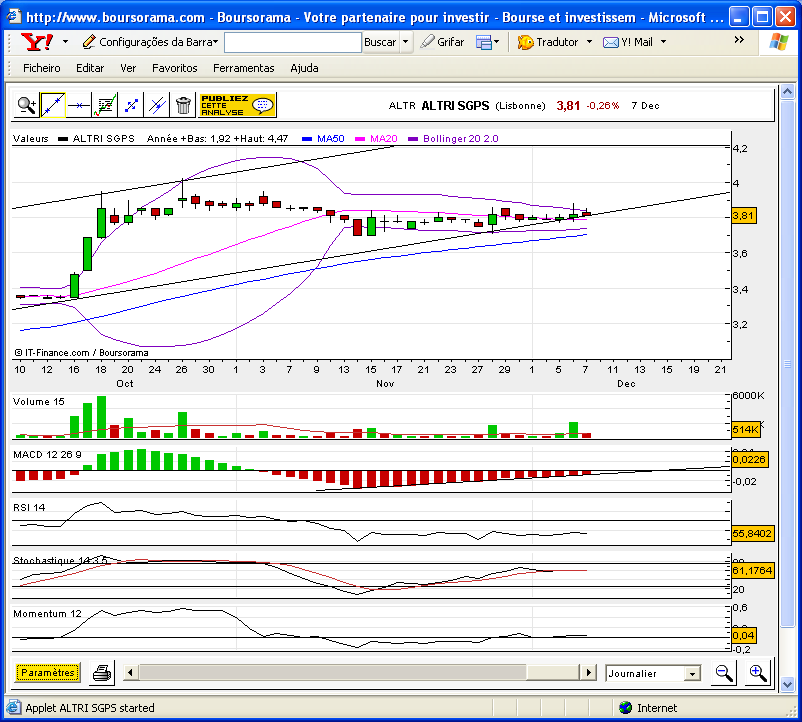
Task: Select the move line points tool
Action: tap(131, 105)
